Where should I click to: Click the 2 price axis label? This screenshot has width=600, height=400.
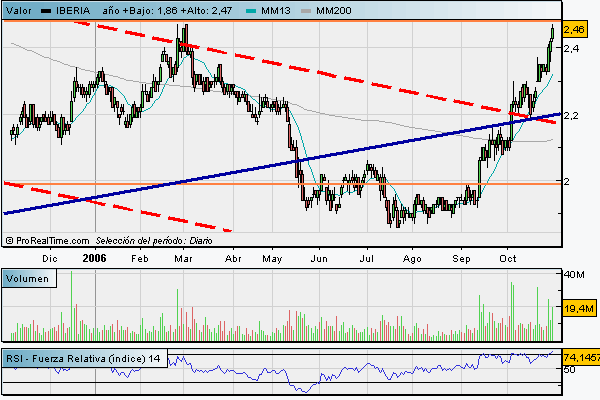coord(567,181)
